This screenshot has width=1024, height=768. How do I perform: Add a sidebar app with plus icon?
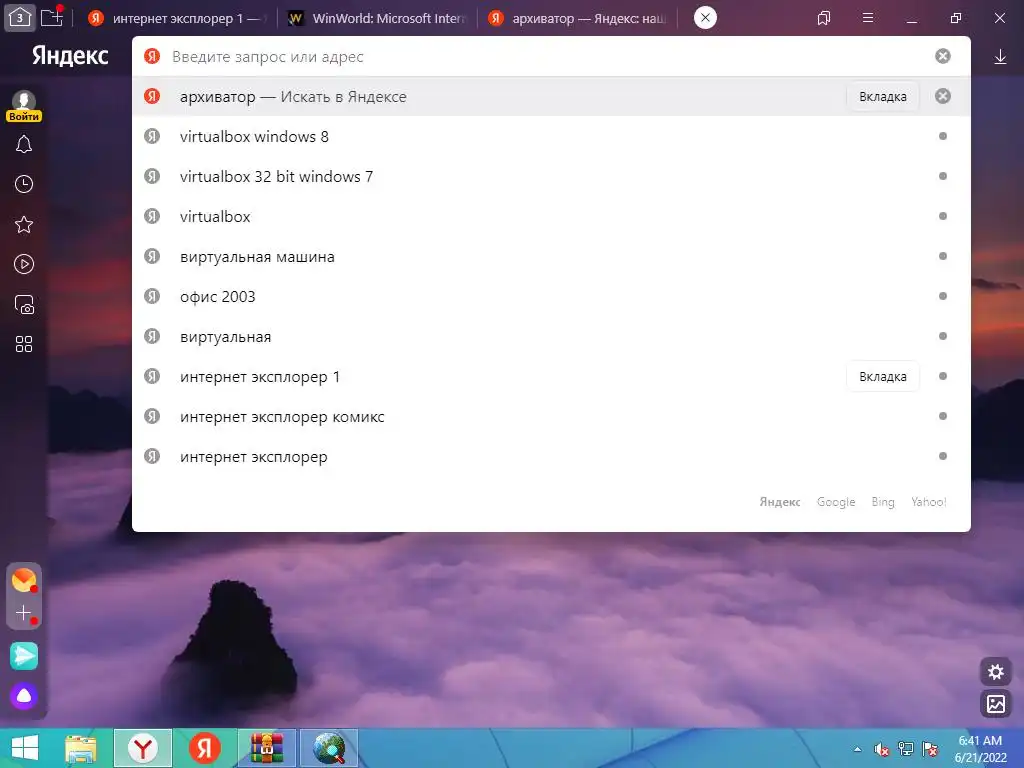24,613
